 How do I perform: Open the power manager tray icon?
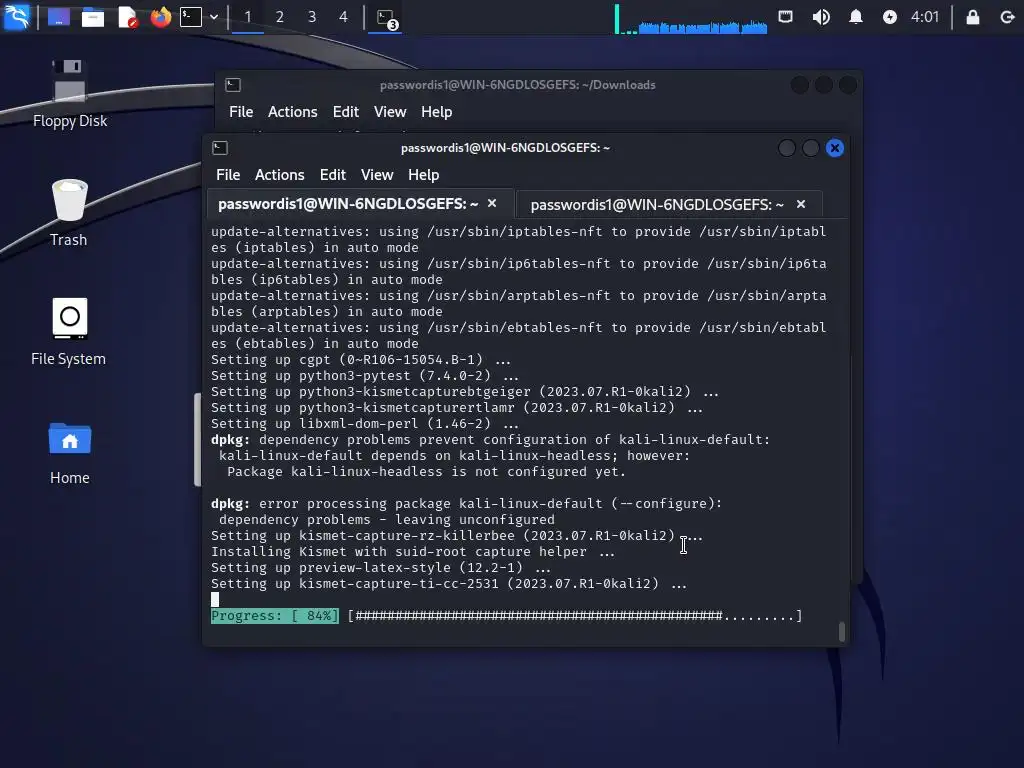pyautogui.click(x=889, y=17)
